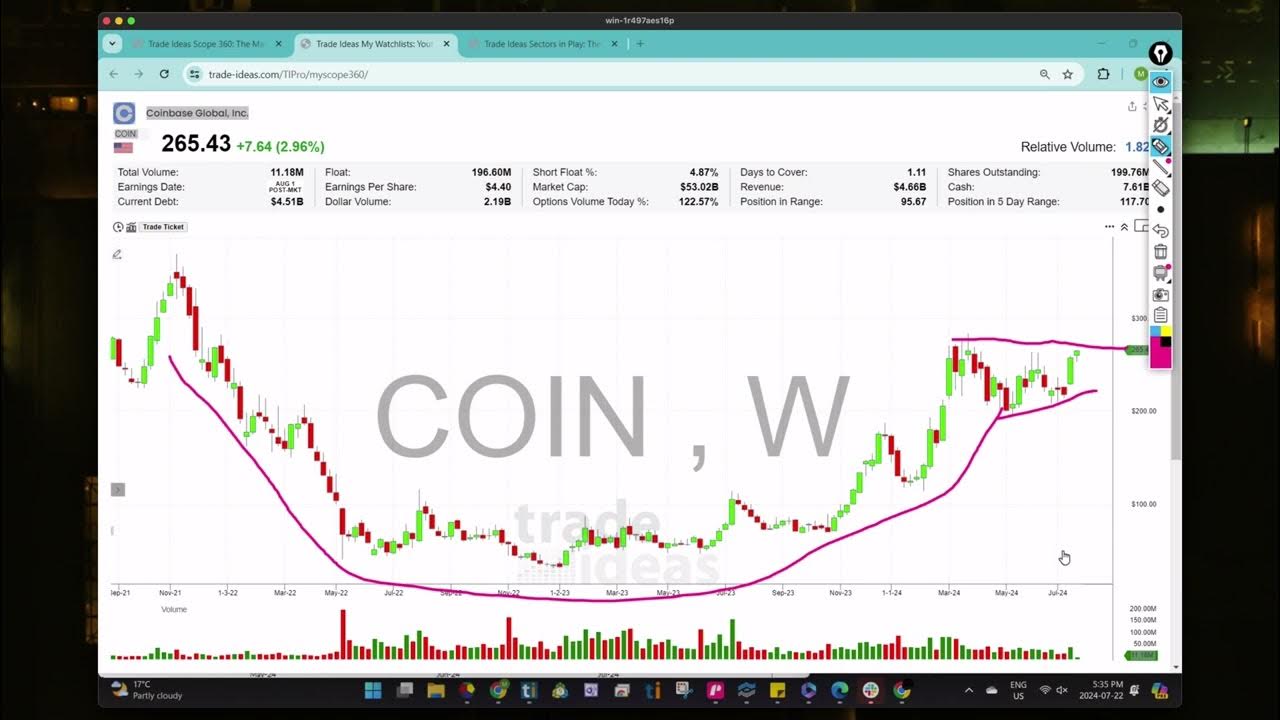Click the ENG US language indicator in the tray
The width and height of the screenshot is (1280, 720).
coord(1018,690)
